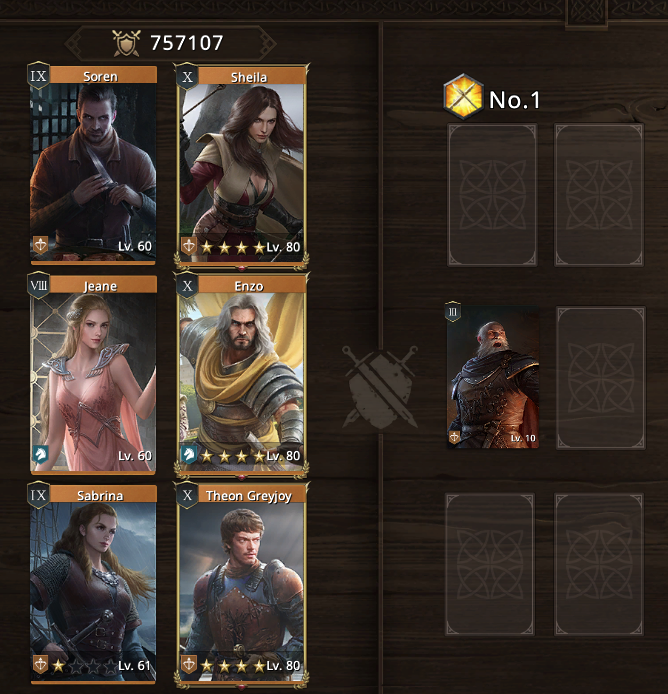Select the Sheila hero portrait

[242, 166]
